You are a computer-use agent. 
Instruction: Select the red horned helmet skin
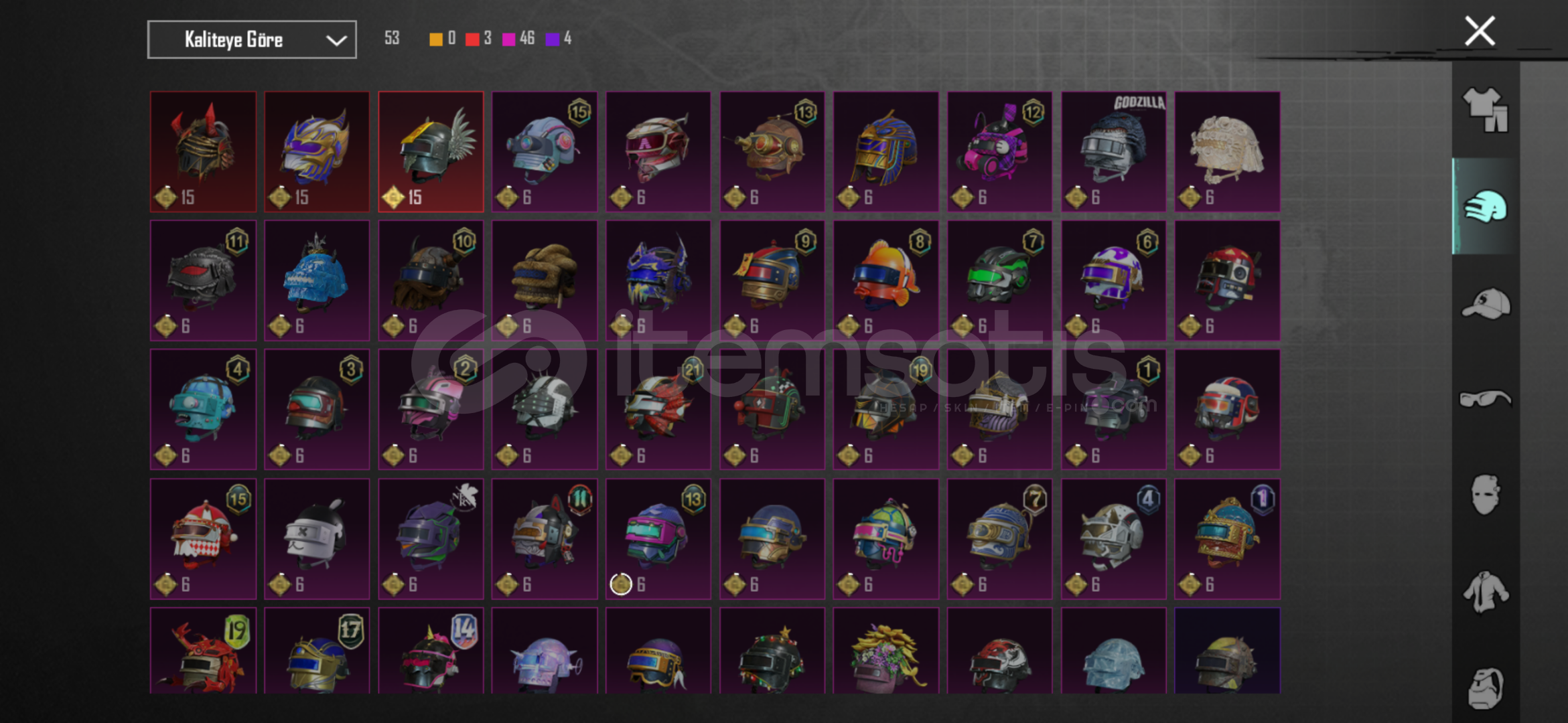[203, 152]
